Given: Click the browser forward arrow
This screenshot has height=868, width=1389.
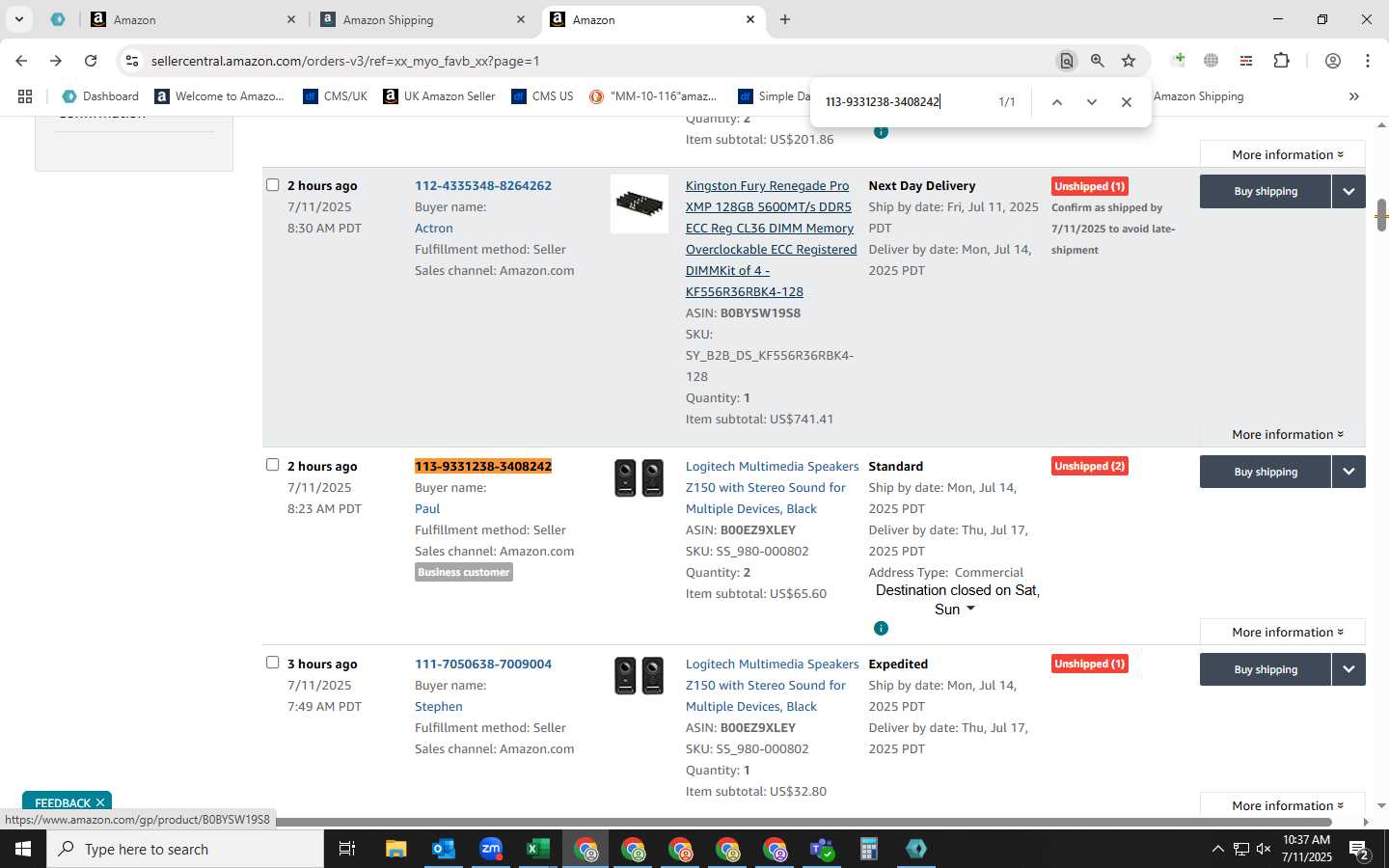Looking at the screenshot, I should coord(56,61).
